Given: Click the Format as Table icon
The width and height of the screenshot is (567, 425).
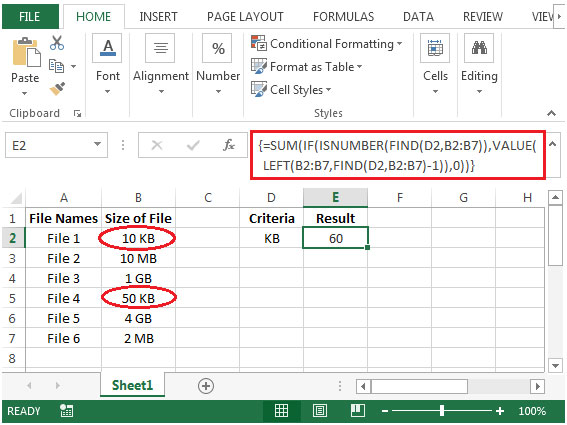Looking at the screenshot, I should 259,67.
